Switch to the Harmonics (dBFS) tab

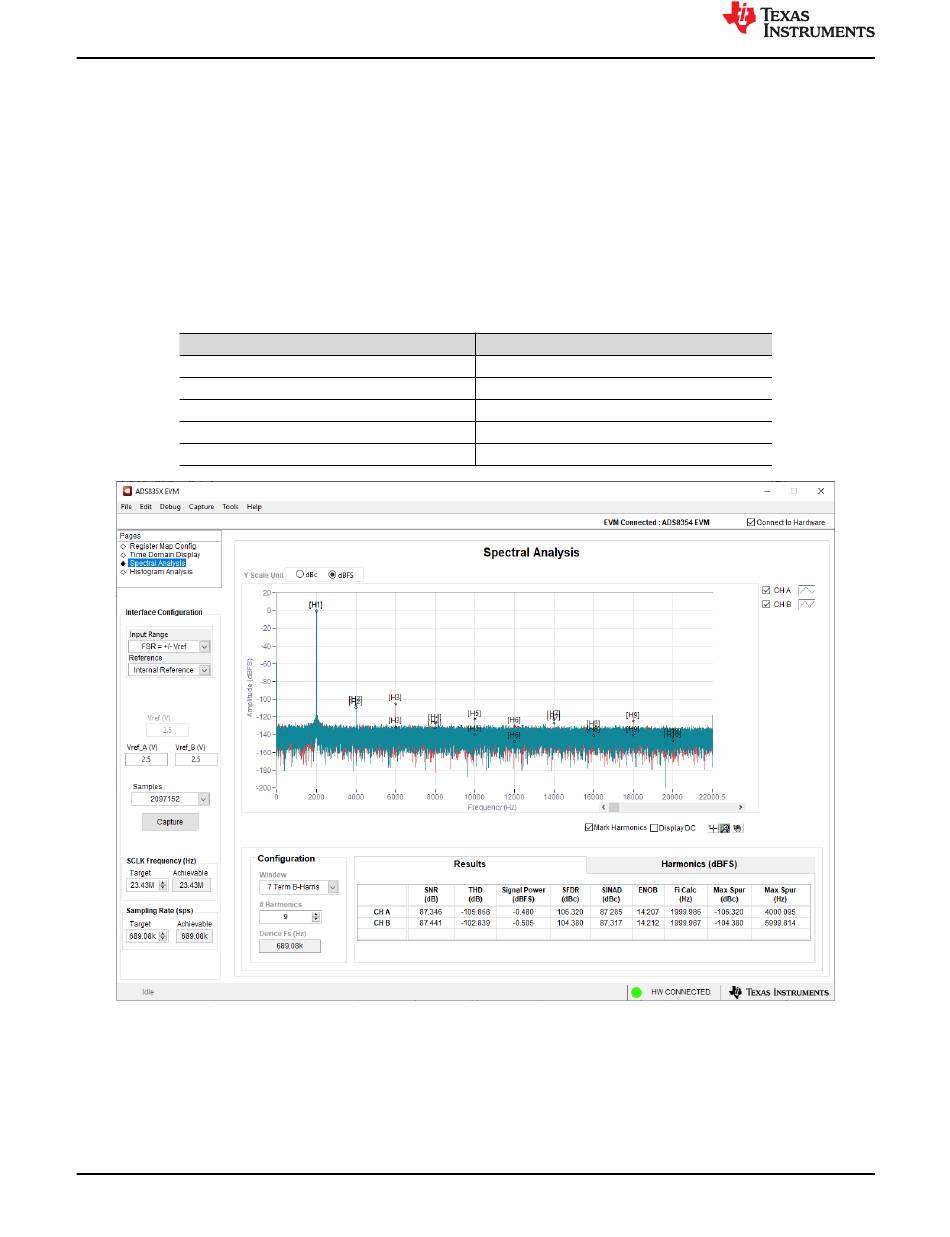[699, 865]
